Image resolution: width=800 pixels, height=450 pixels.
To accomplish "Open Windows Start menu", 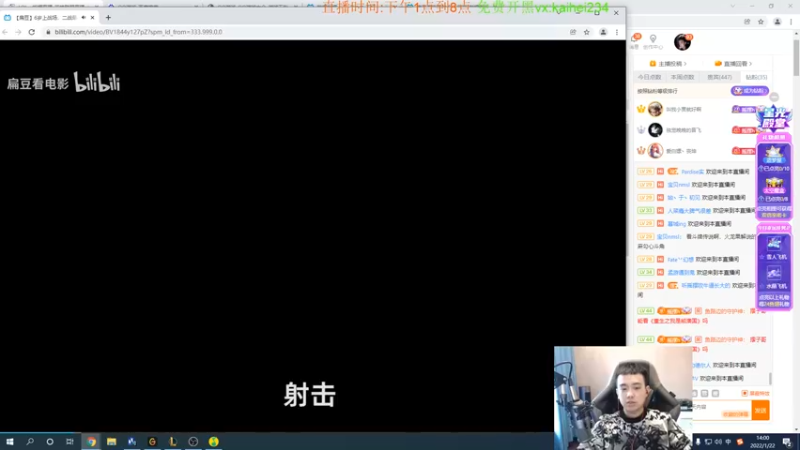I will tap(10, 441).
